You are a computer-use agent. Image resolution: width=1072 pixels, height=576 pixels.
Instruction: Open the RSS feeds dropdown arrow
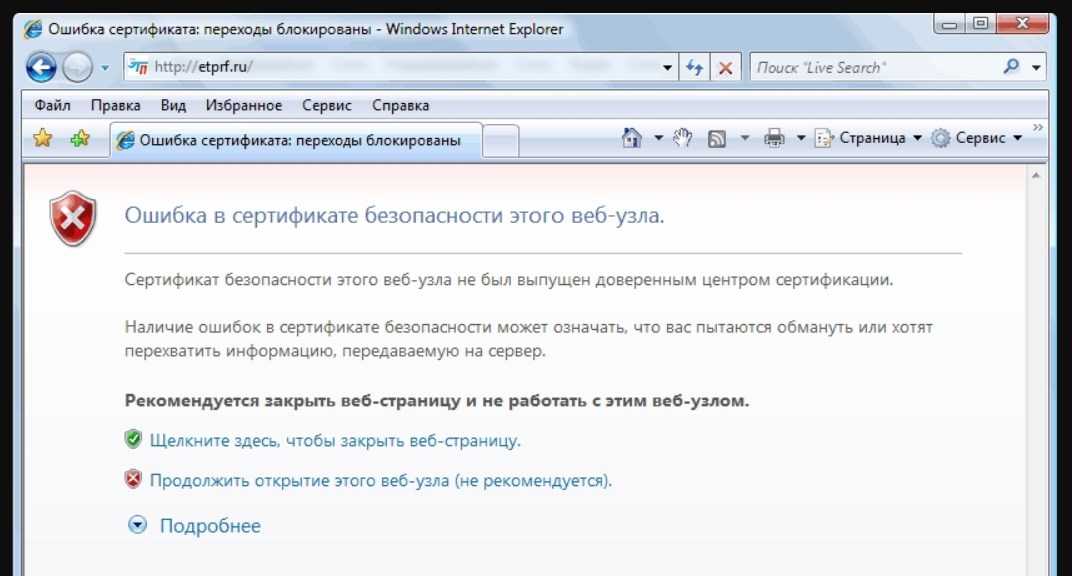pyautogui.click(x=745, y=138)
